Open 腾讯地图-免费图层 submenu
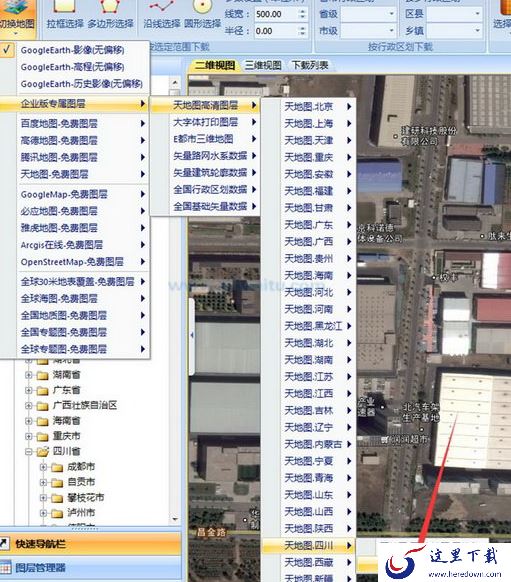This screenshot has height=582, width=511. 75,157
